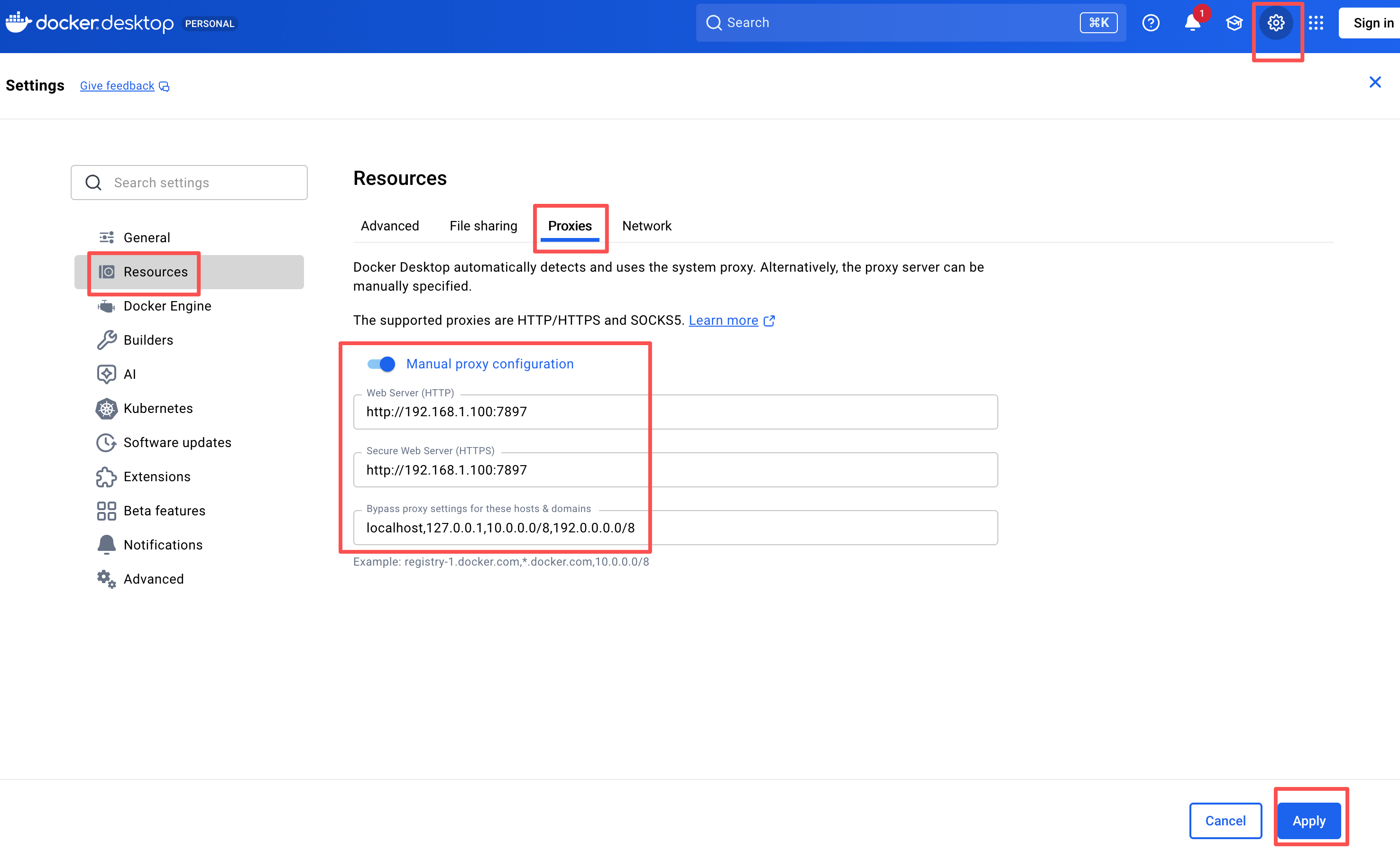Open the Learn more proxies link
Viewport: 1400px width, 860px height.
pos(723,320)
